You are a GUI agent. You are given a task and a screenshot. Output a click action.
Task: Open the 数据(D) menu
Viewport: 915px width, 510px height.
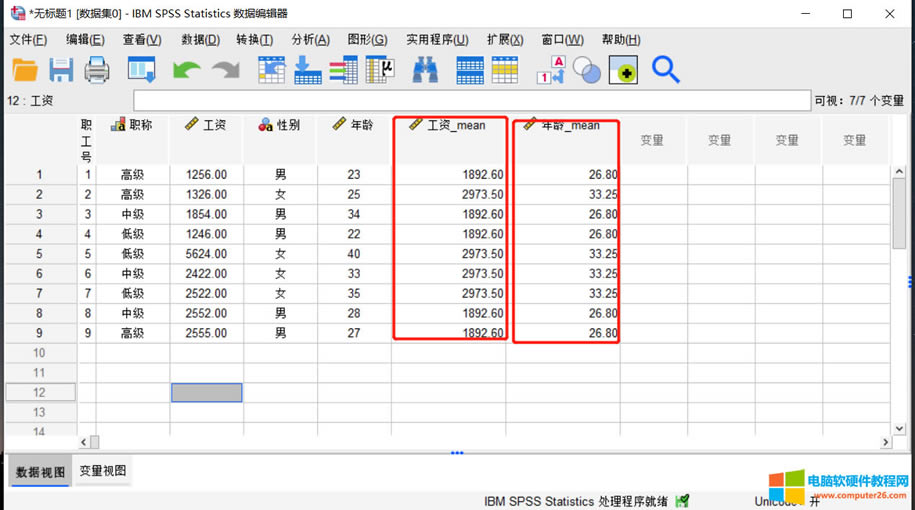click(200, 40)
